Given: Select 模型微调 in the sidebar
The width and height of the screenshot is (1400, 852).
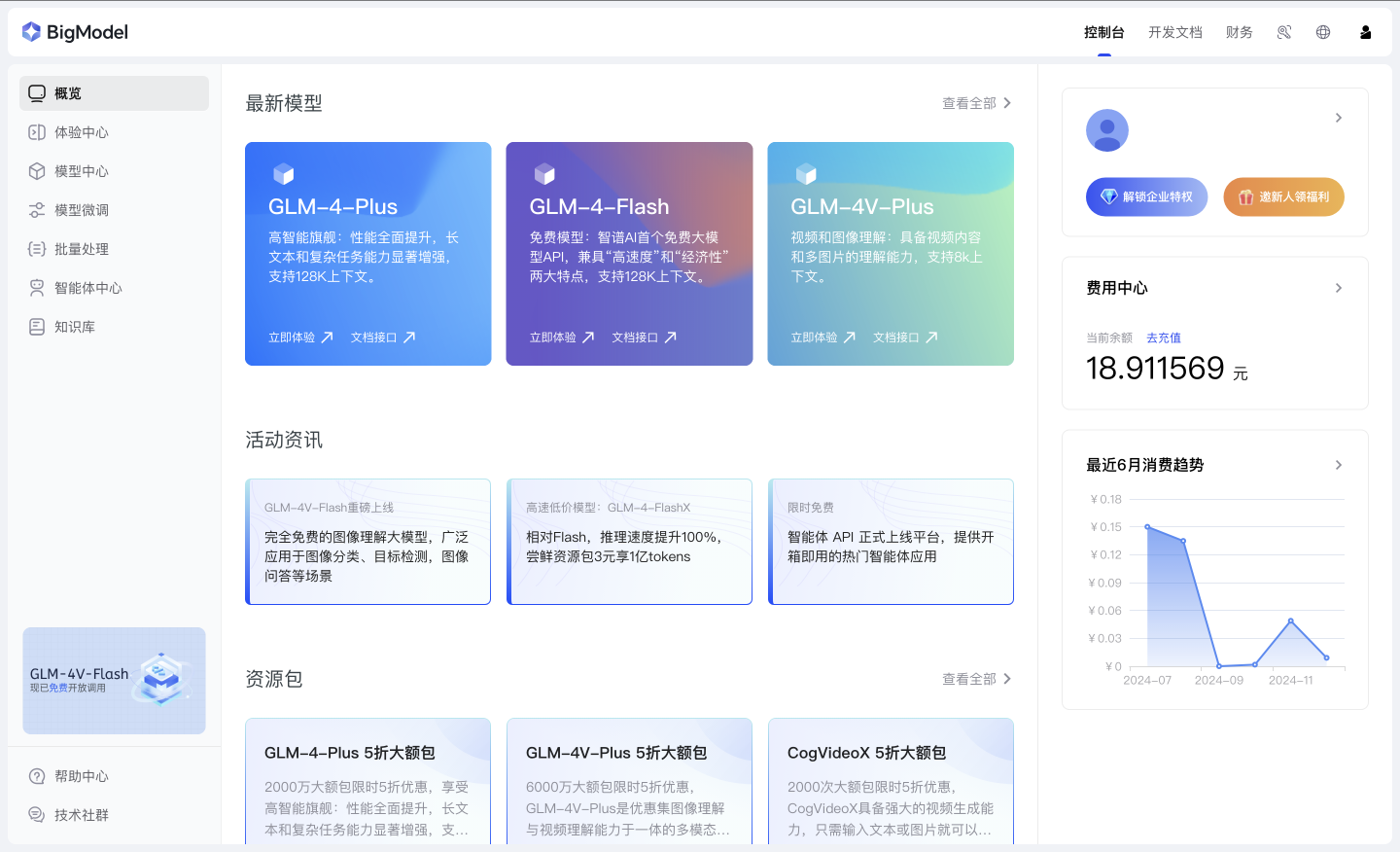Looking at the screenshot, I should [x=114, y=210].
